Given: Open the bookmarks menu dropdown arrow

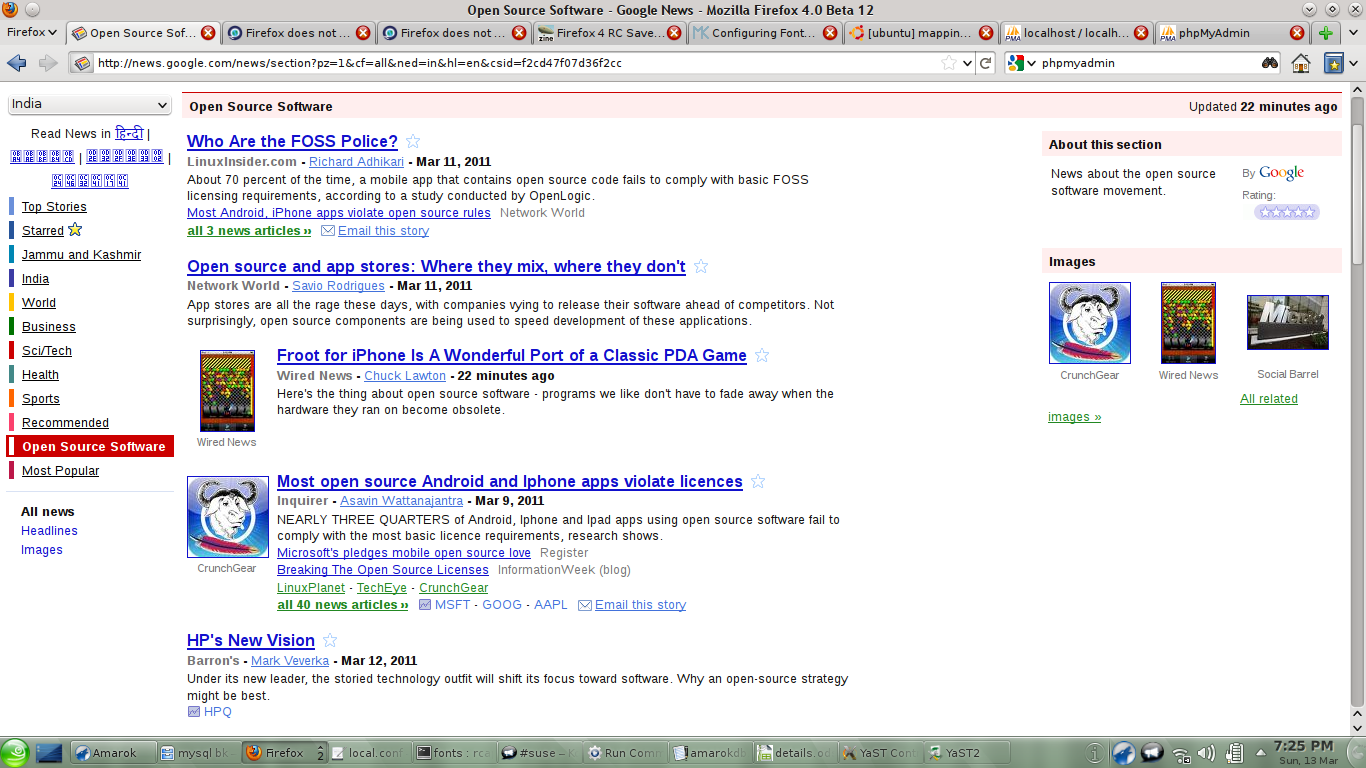Looking at the screenshot, I should pos(1354,63).
